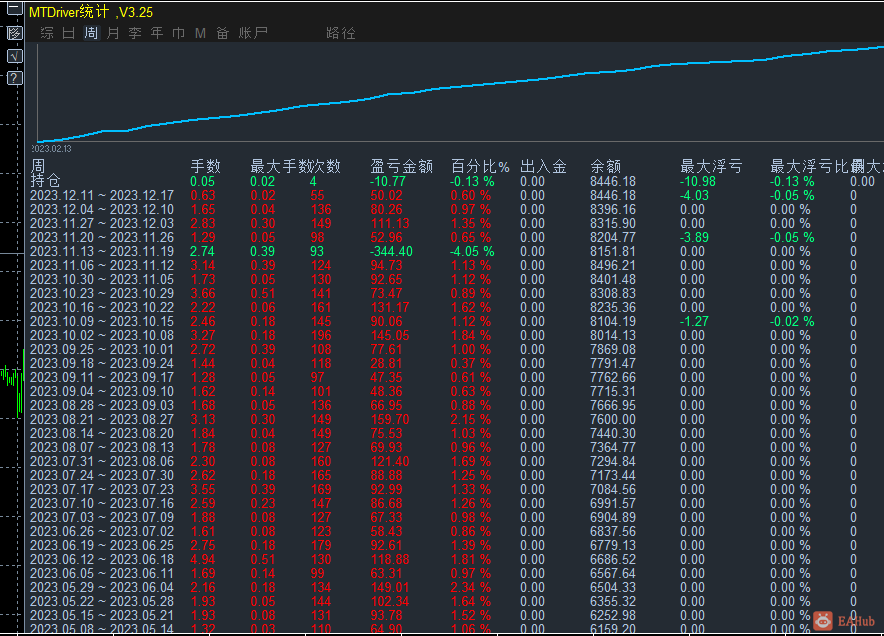The image size is (884, 636).
Task: Click the 最大手数 column header
Action: coord(280,166)
